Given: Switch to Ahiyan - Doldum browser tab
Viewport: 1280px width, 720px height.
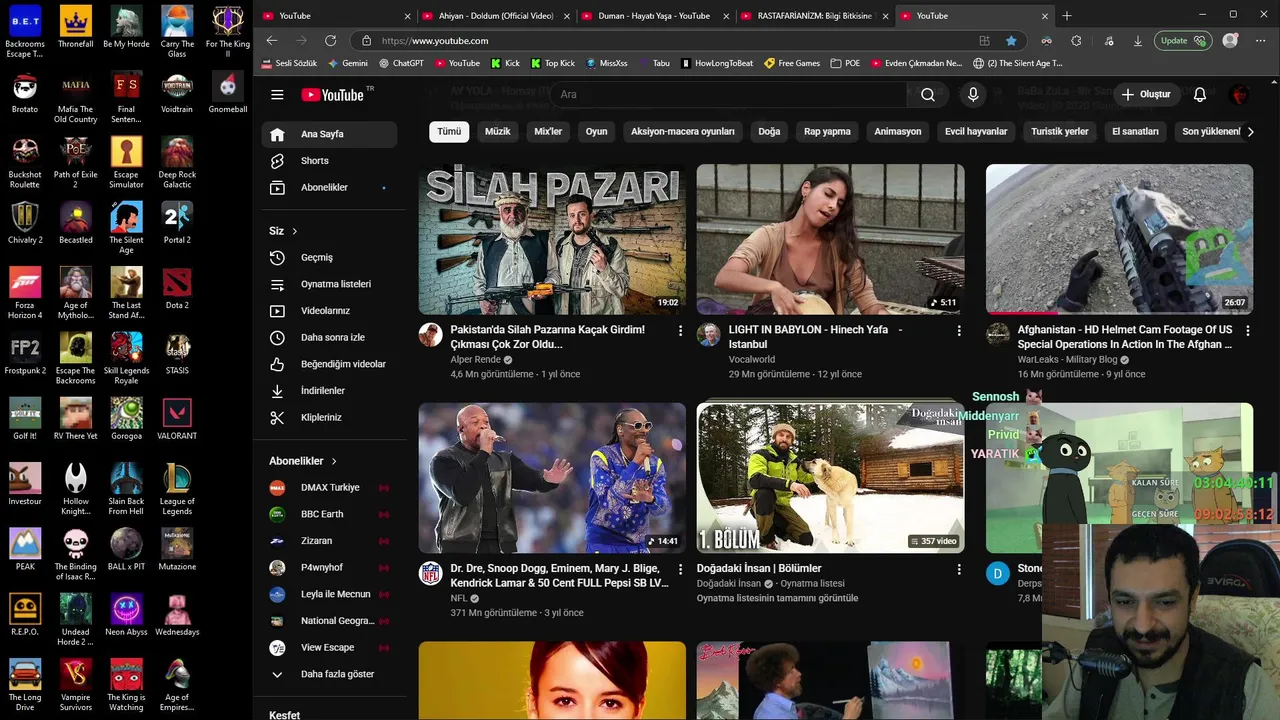Looking at the screenshot, I should coord(495,16).
